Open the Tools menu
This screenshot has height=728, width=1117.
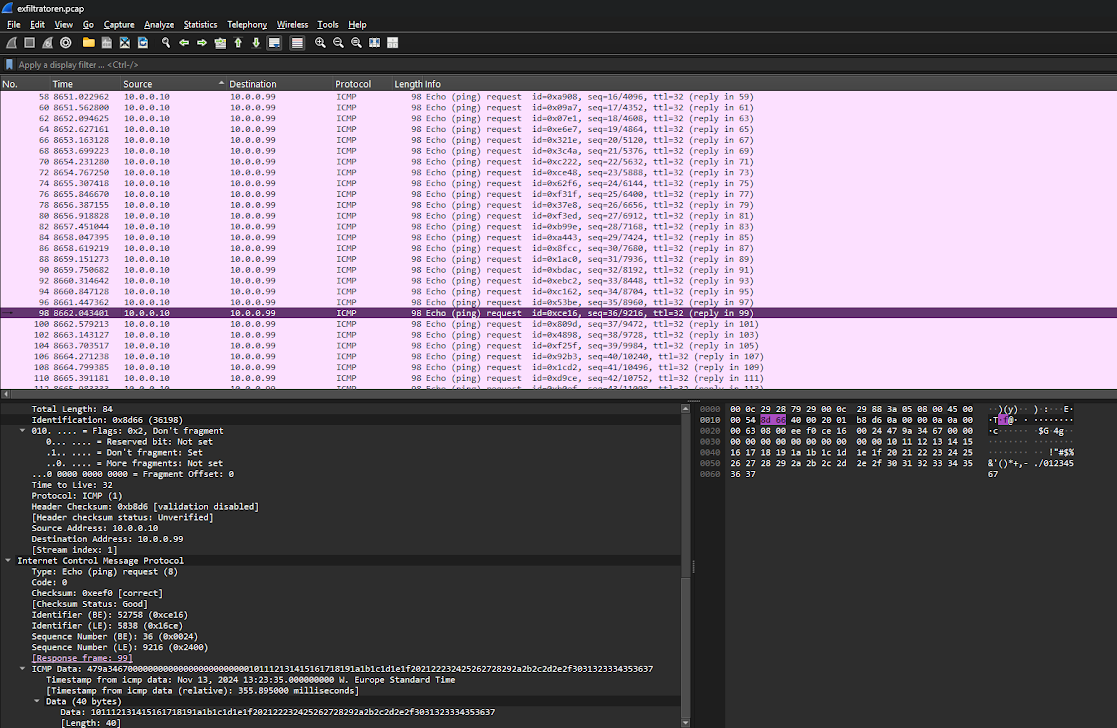(328, 24)
